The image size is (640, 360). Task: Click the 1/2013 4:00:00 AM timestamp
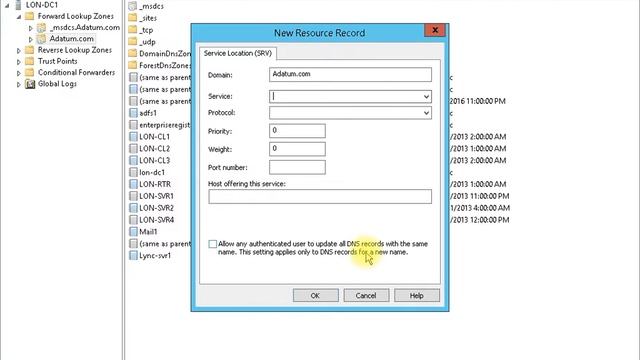[x=480, y=208]
